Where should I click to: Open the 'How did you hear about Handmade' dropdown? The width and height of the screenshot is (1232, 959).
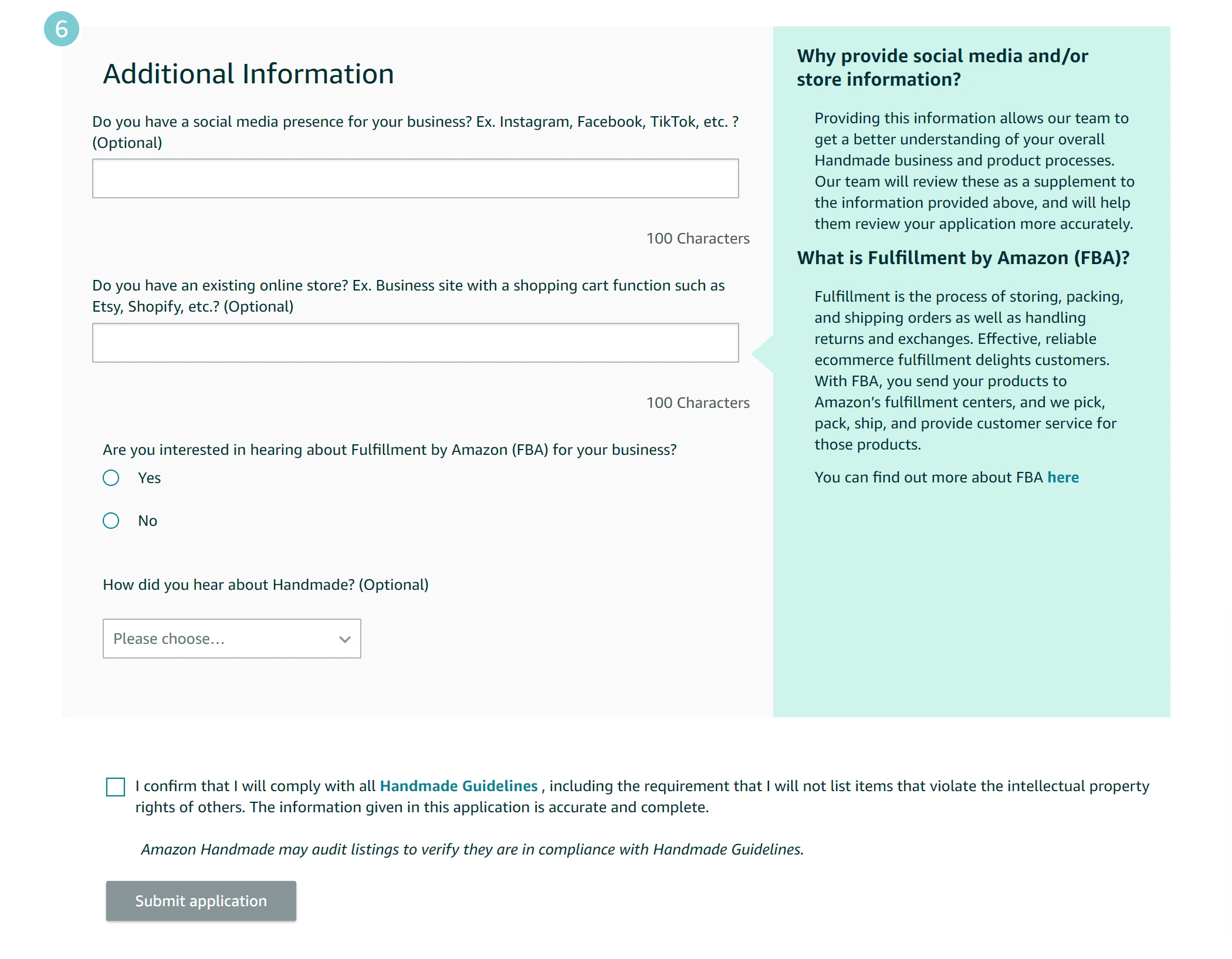click(x=231, y=639)
